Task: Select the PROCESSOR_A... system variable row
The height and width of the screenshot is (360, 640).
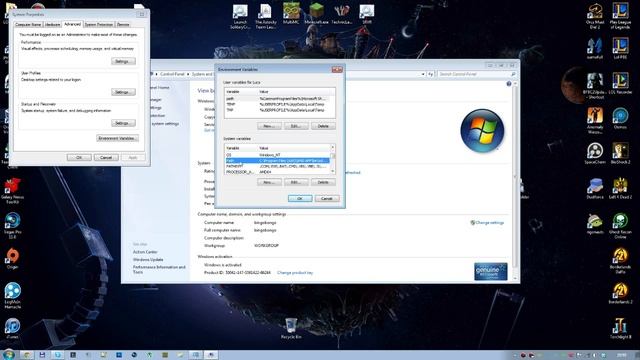Action: 277,172
